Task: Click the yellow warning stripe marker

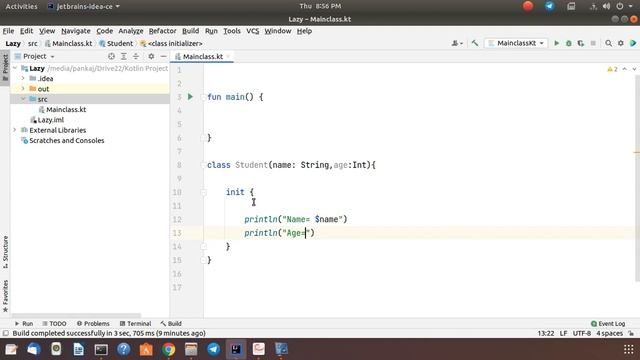Action: (637, 153)
